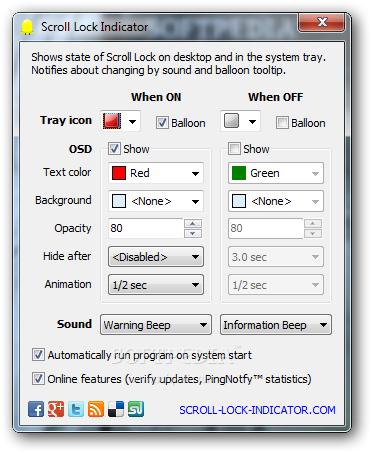This screenshot has height=453, width=372.
Task: Open the Warning Beep sound dropdown
Action: [156, 325]
